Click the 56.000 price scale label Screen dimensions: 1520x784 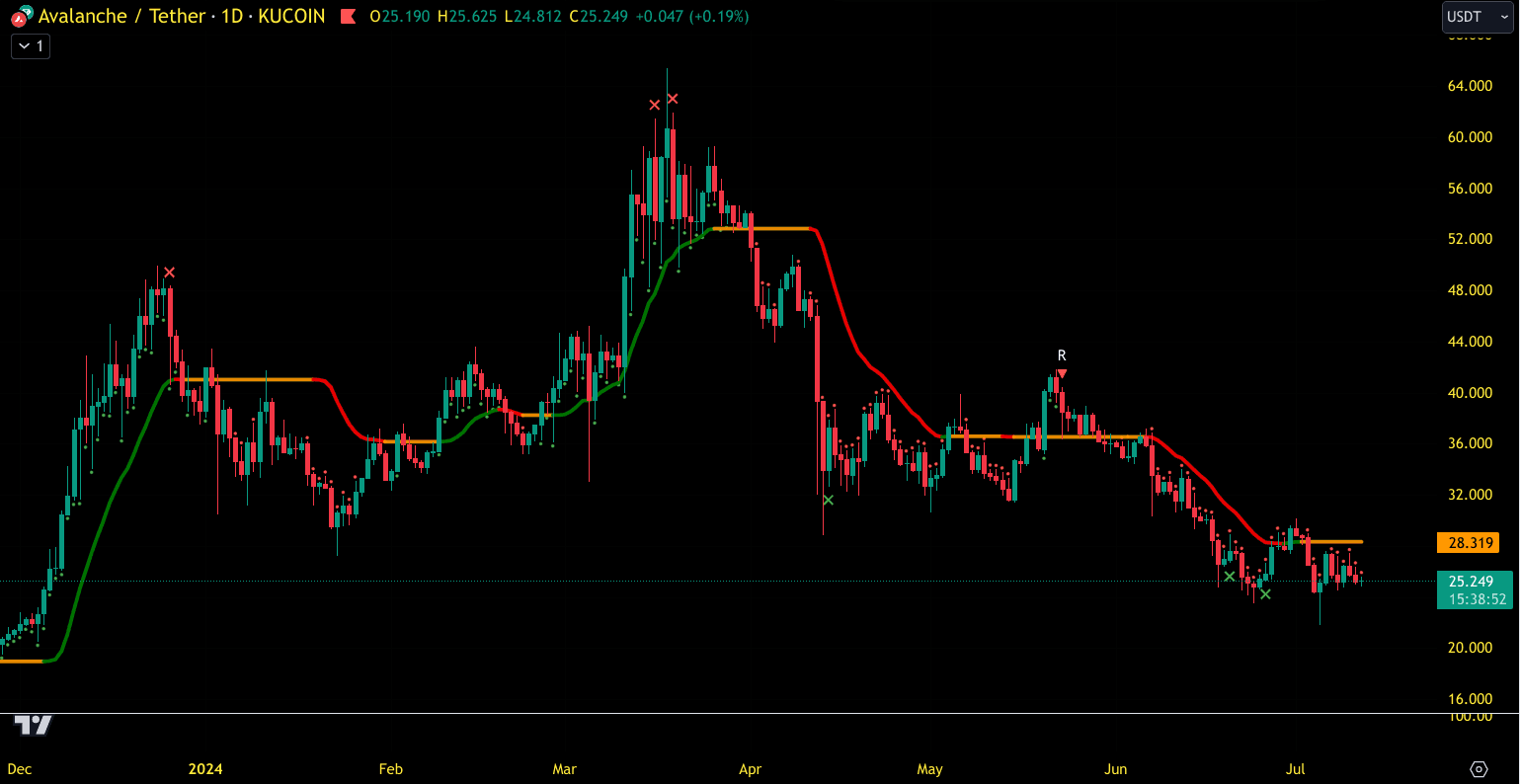click(1470, 189)
